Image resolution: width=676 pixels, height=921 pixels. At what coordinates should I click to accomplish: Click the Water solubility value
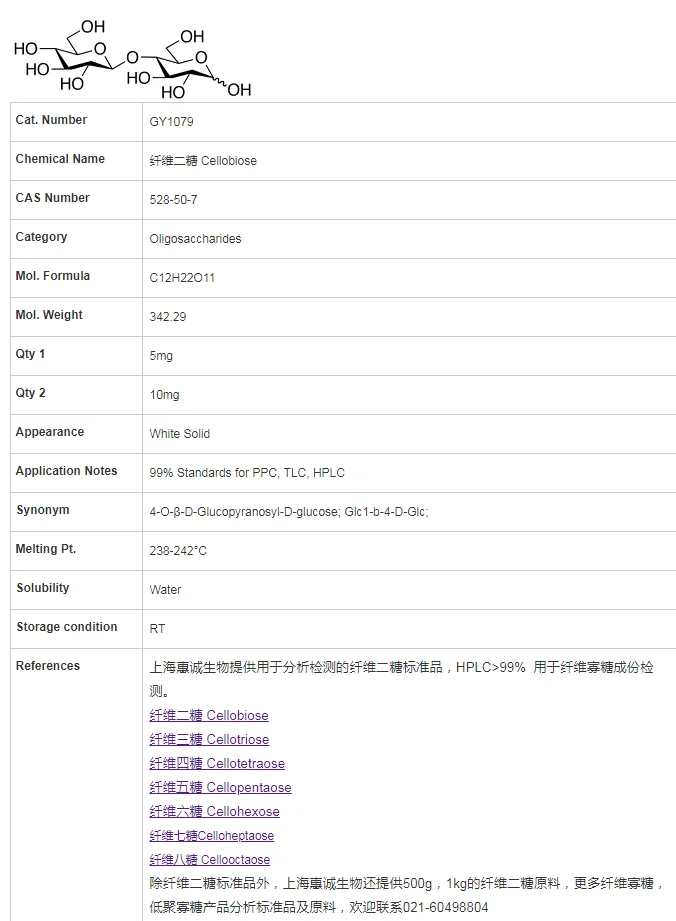coord(165,590)
